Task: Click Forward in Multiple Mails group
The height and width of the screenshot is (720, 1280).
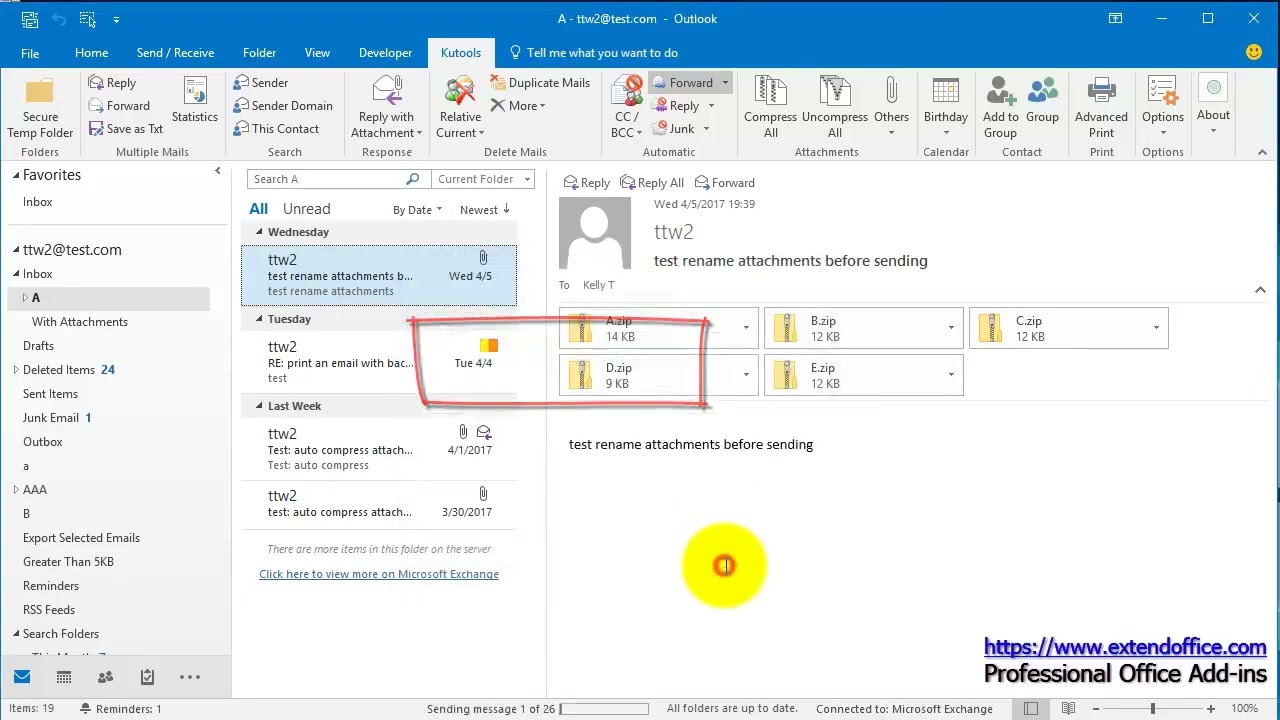Action: (x=119, y=106)
